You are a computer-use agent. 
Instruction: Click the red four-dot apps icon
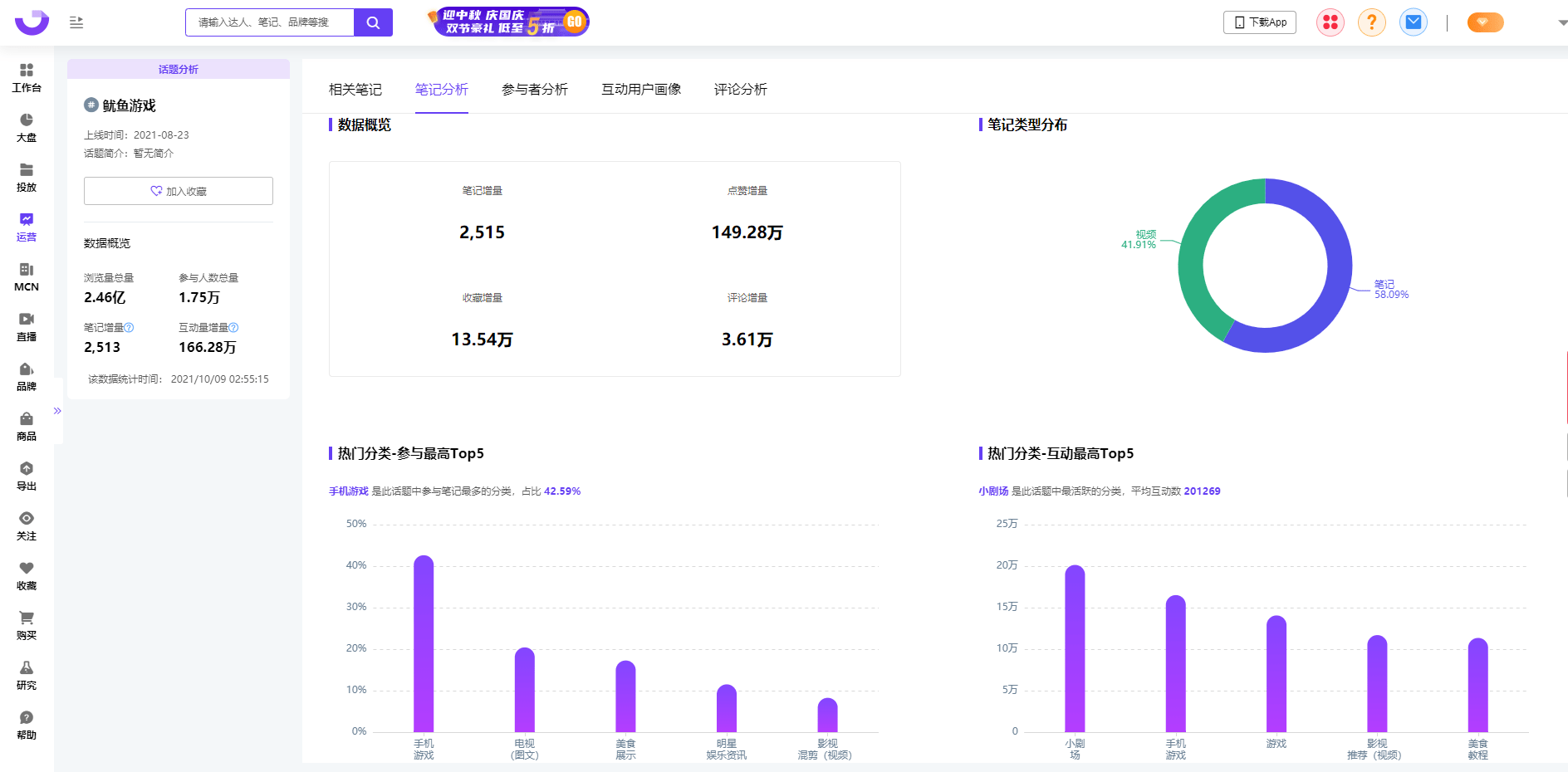point(1330,22)
